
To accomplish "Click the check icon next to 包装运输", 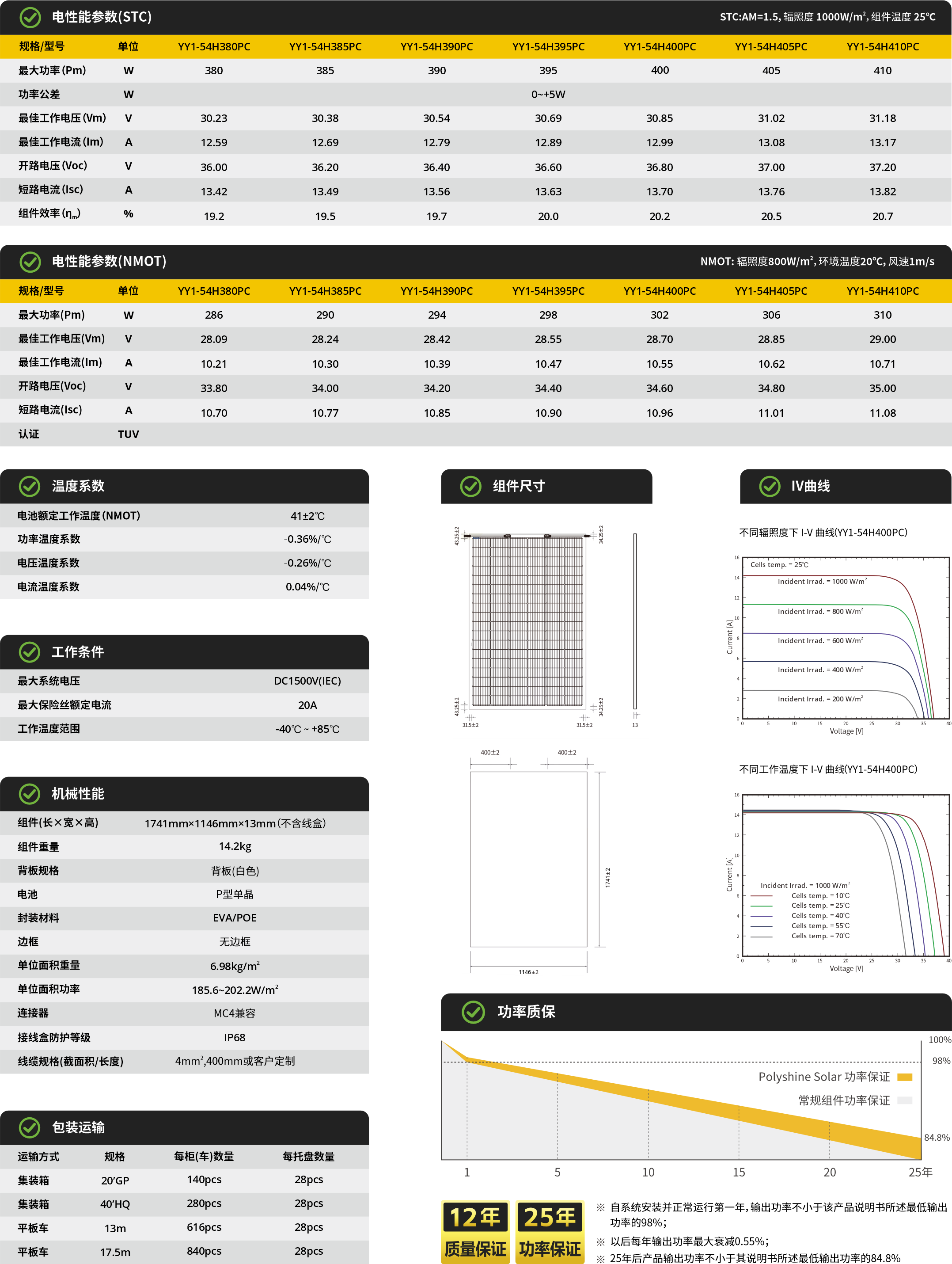I will click(x=30, y=1127).
